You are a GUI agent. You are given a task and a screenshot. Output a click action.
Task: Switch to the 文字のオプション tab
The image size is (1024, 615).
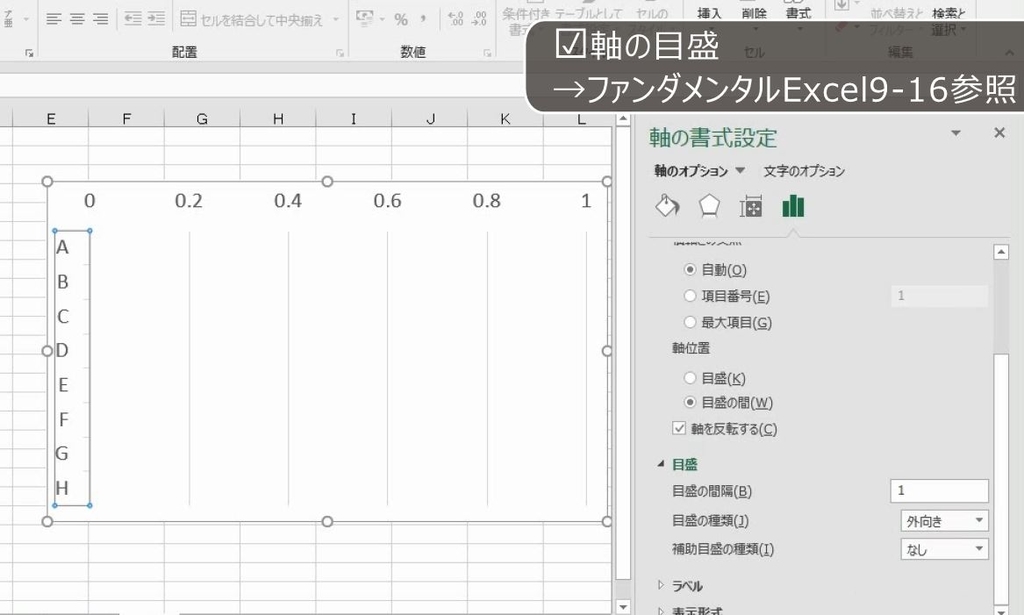point(804,171)
